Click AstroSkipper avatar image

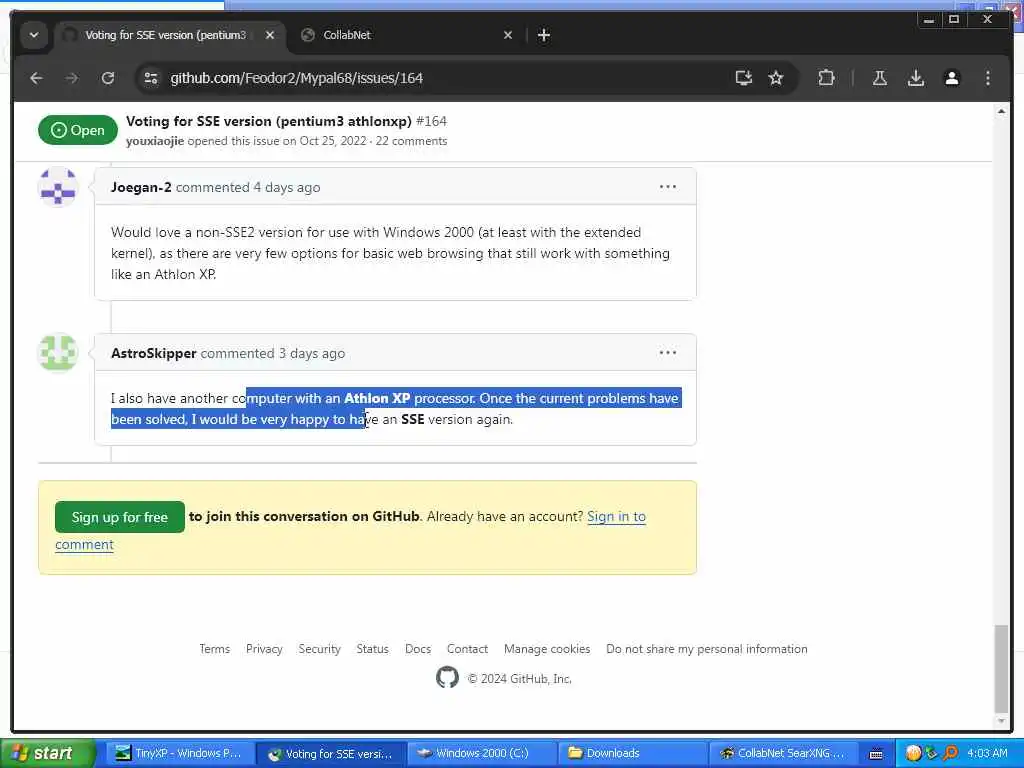pyautogui.click(x=58, y=352)
